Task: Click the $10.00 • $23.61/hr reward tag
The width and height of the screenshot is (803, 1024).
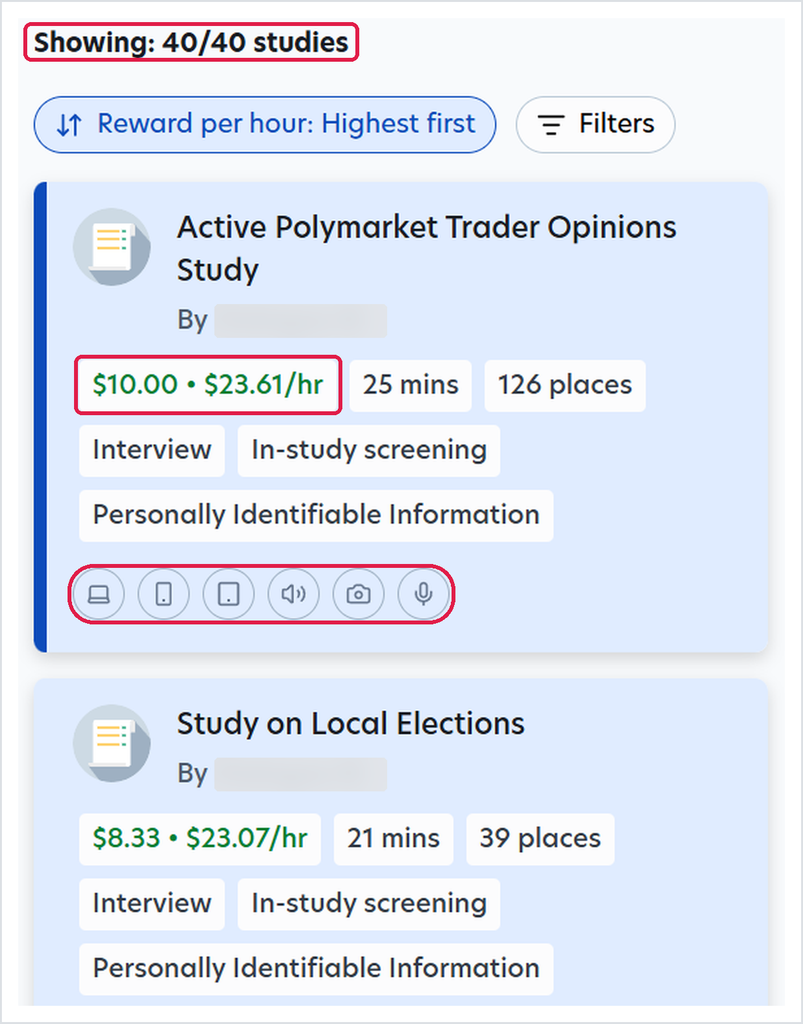Action: click(x=208, y=385)
